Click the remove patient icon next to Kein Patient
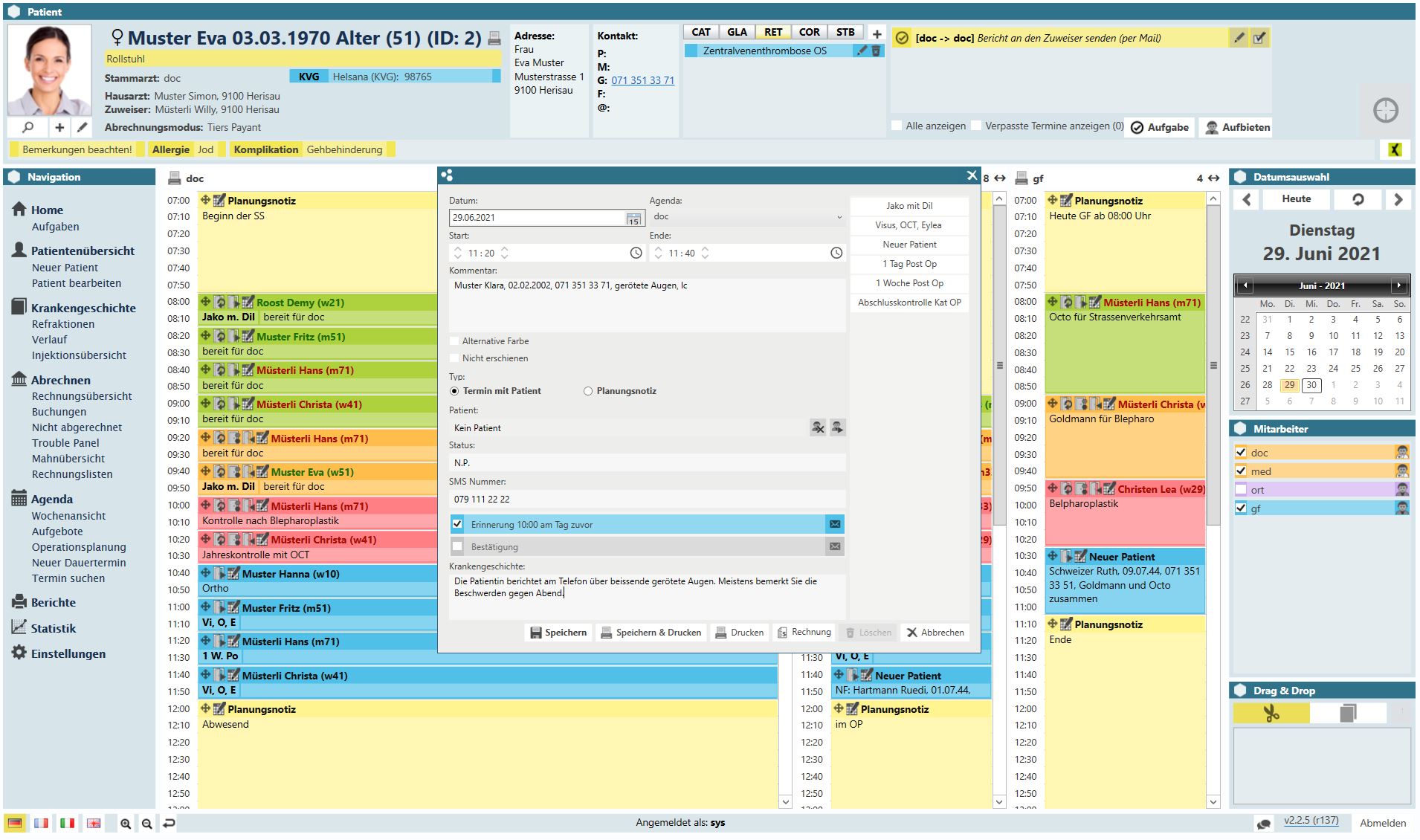1420x840 pixels. (x=818, y=427)
